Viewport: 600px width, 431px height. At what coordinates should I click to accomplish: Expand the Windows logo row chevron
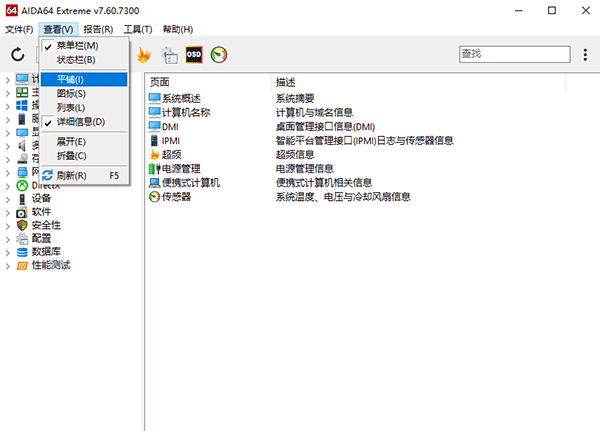pos(7,106)
